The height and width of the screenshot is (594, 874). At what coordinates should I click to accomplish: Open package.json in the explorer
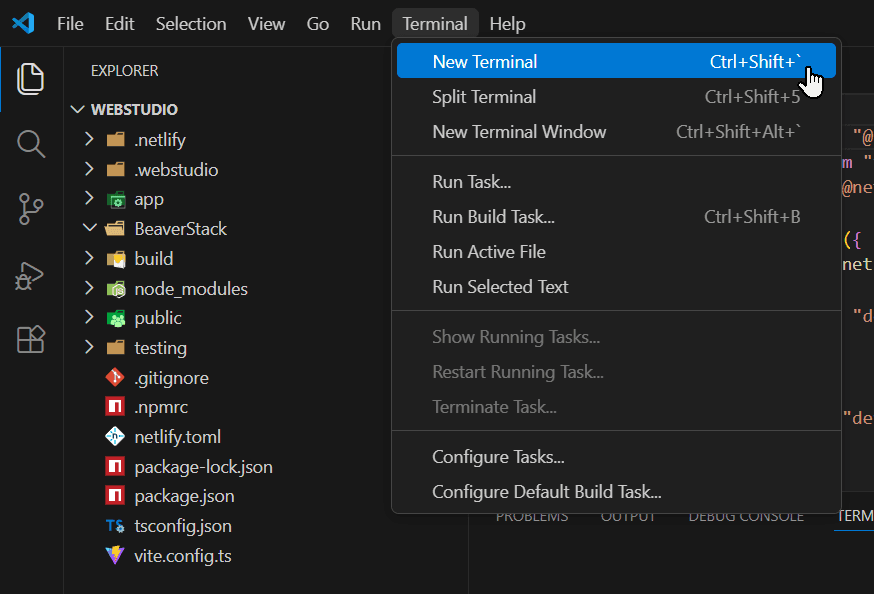click(184, 496)
